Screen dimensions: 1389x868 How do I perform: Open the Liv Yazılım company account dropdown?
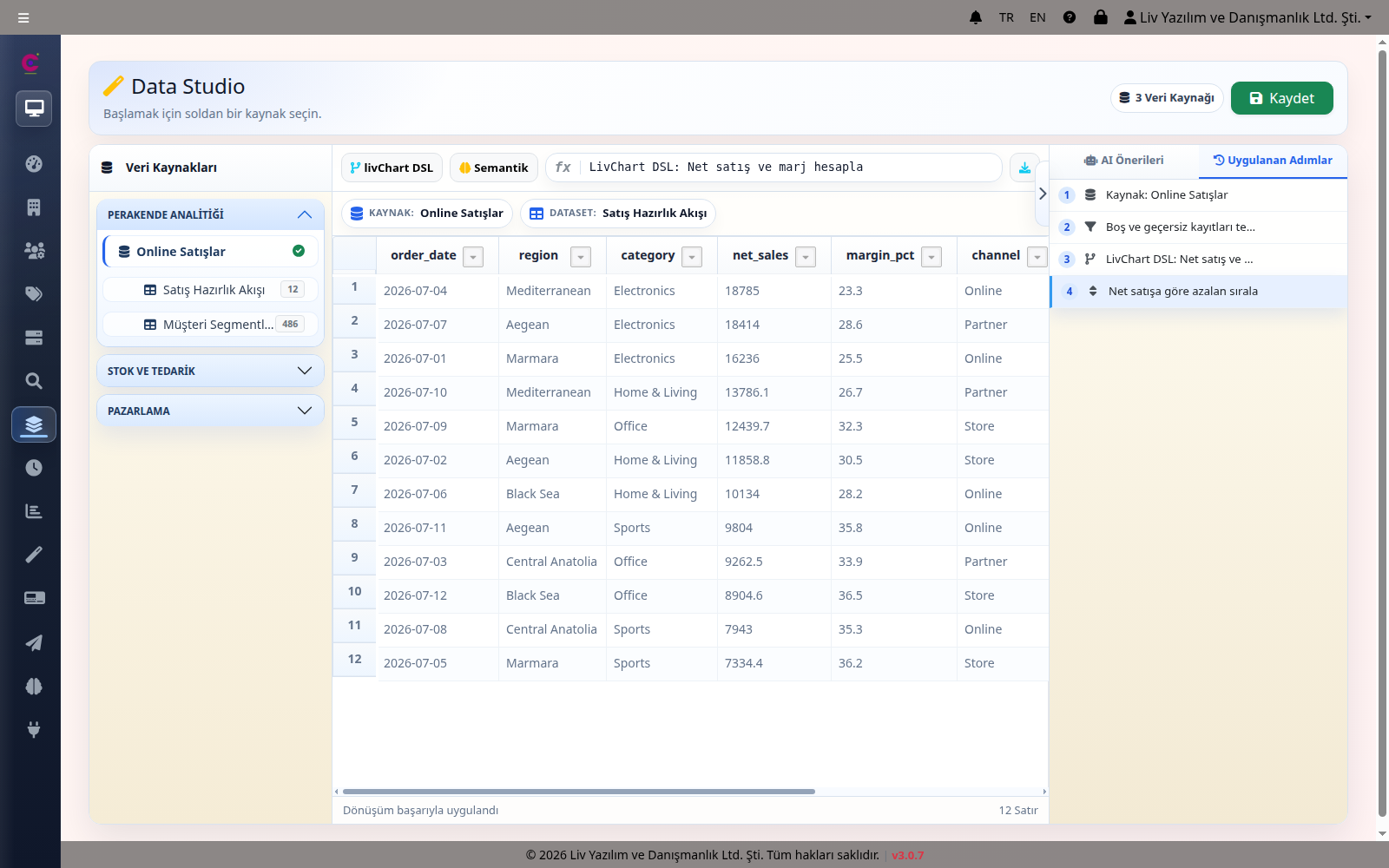[x=1247, y=17]
